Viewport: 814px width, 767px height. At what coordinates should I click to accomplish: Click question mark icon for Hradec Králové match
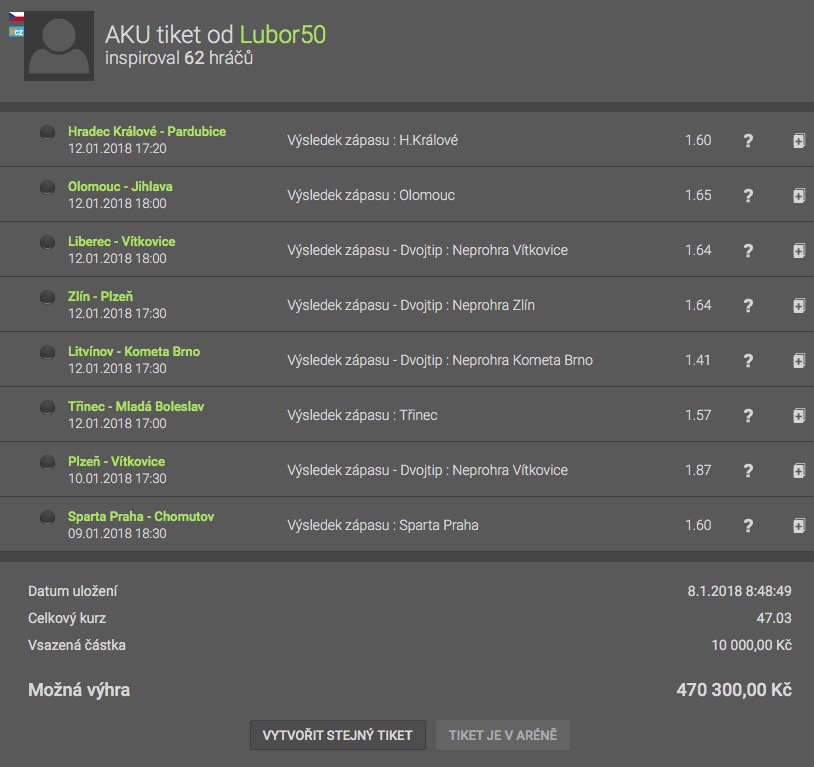[x=748, y=141]
